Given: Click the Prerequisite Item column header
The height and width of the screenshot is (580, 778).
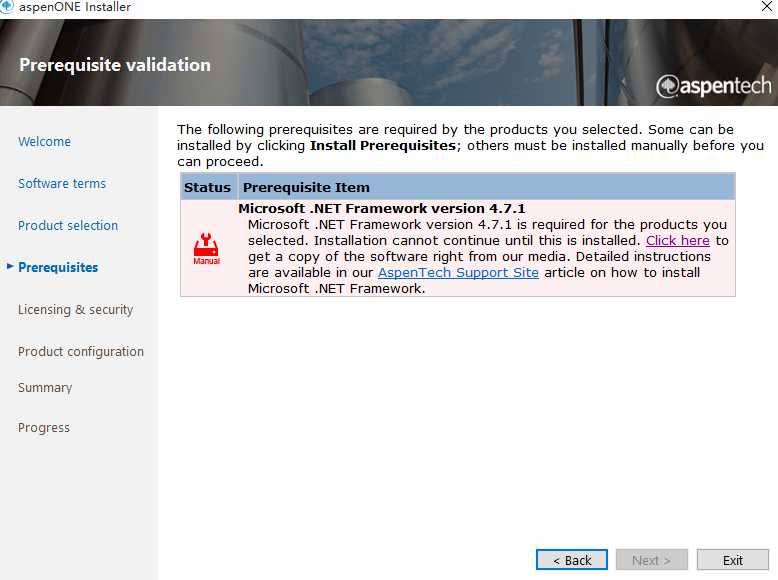Looking at the screenshot, I should click(x=486, y=187).
